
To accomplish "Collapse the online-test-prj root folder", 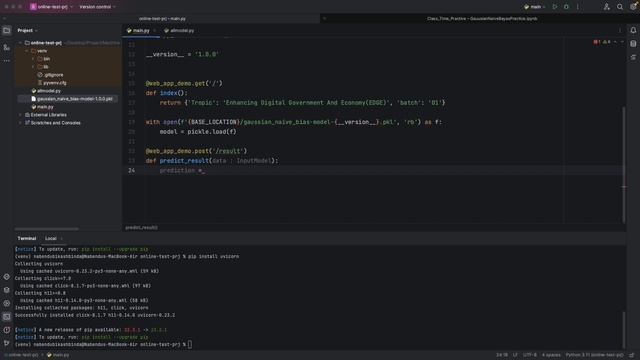I will point(20,43).
